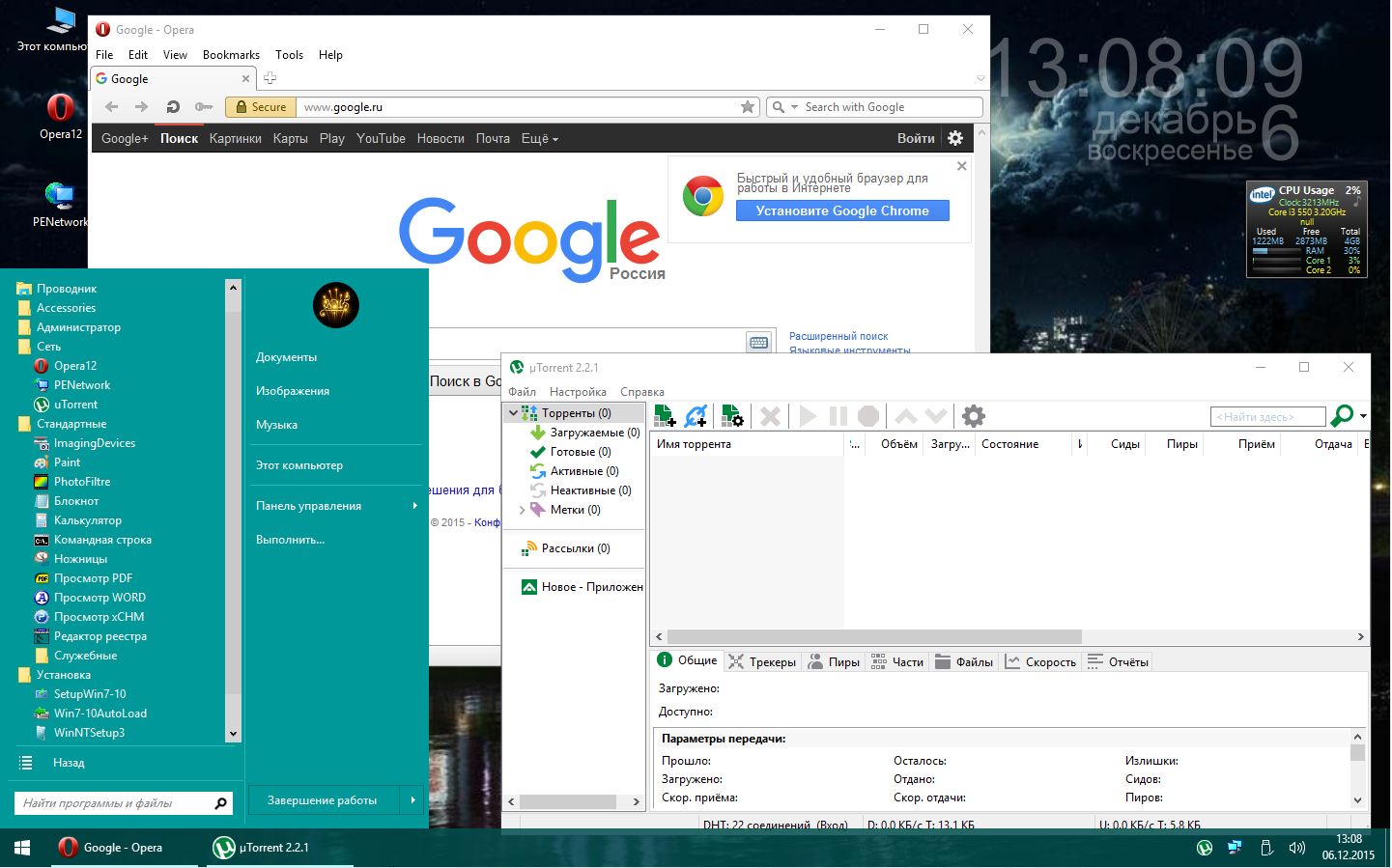Open the Настройка menu in µTorrent

click(x=578, y=392)
